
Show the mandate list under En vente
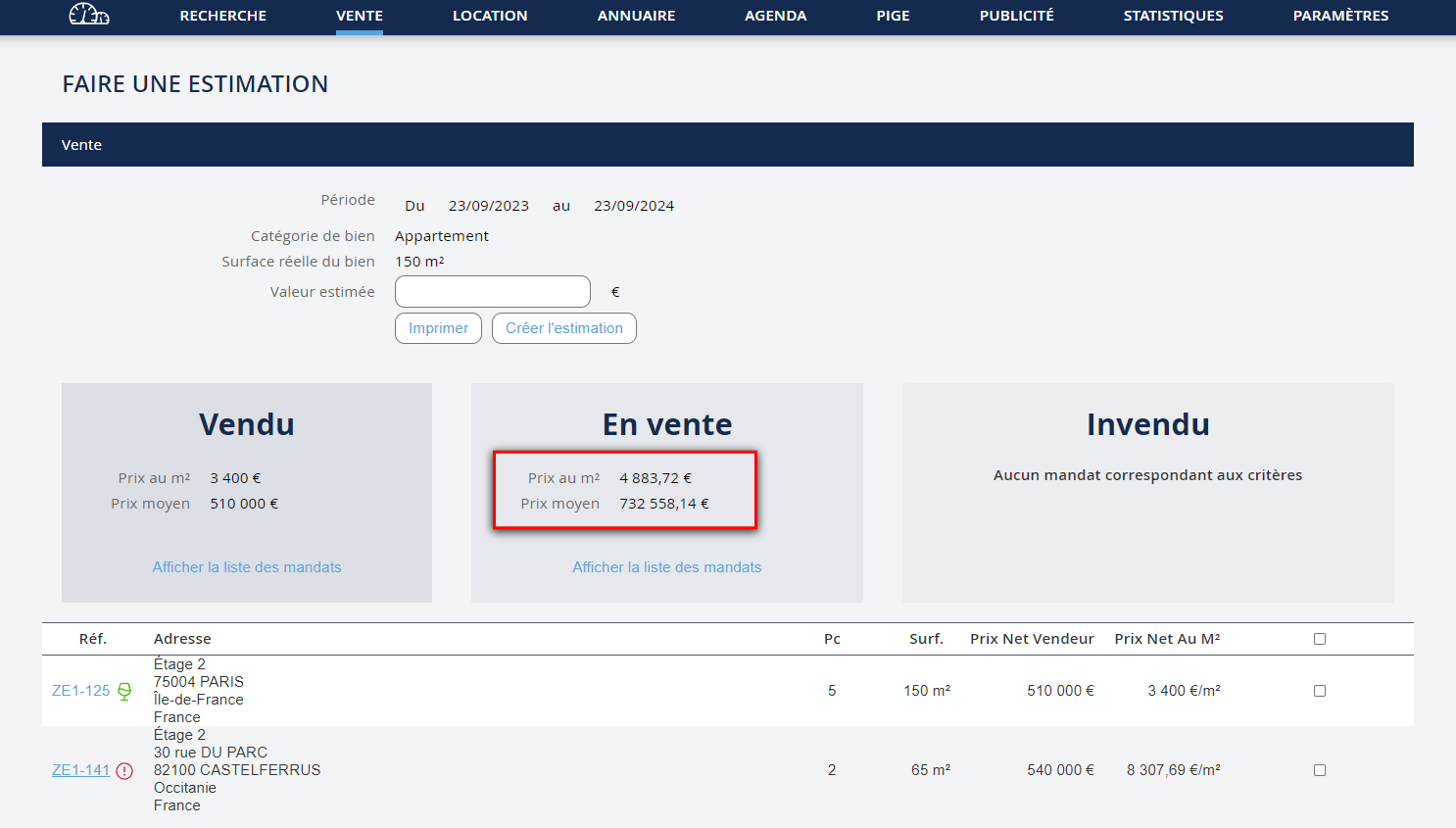[x=666, y=567]
